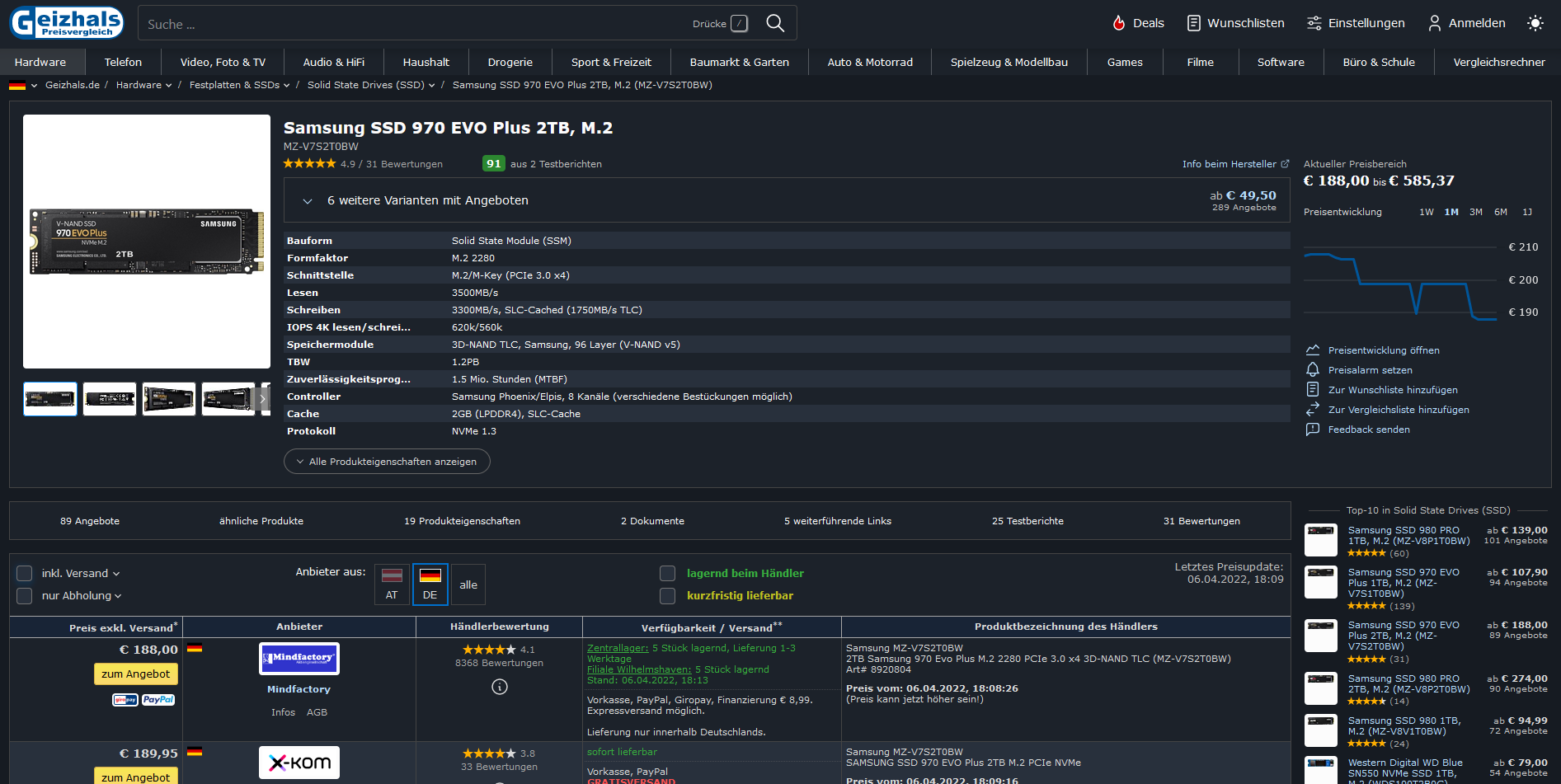The height and width of the screenshot is (784, 1561).
Task: Click the PayPal payment icon
Action: click(158, 700)
